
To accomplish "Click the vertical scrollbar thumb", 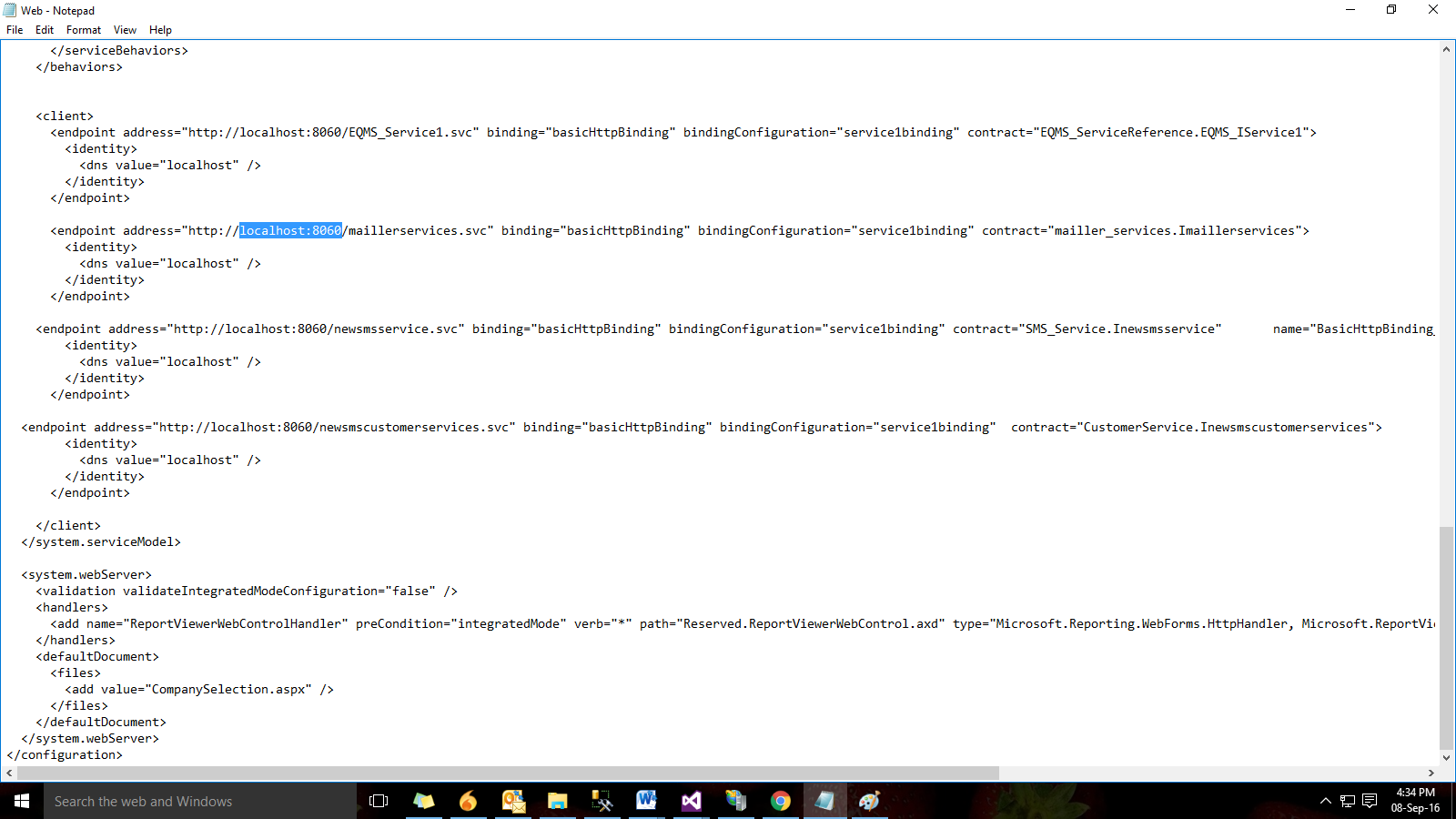I will coord(1446,637).
